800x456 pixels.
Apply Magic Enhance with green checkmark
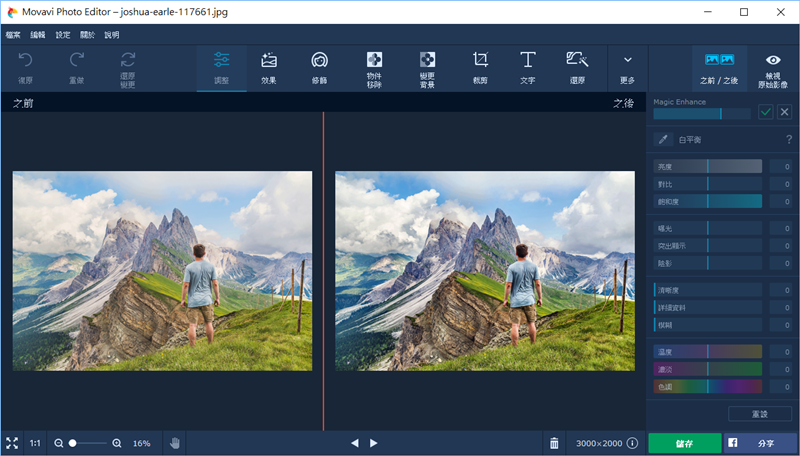tap(766, 112)
